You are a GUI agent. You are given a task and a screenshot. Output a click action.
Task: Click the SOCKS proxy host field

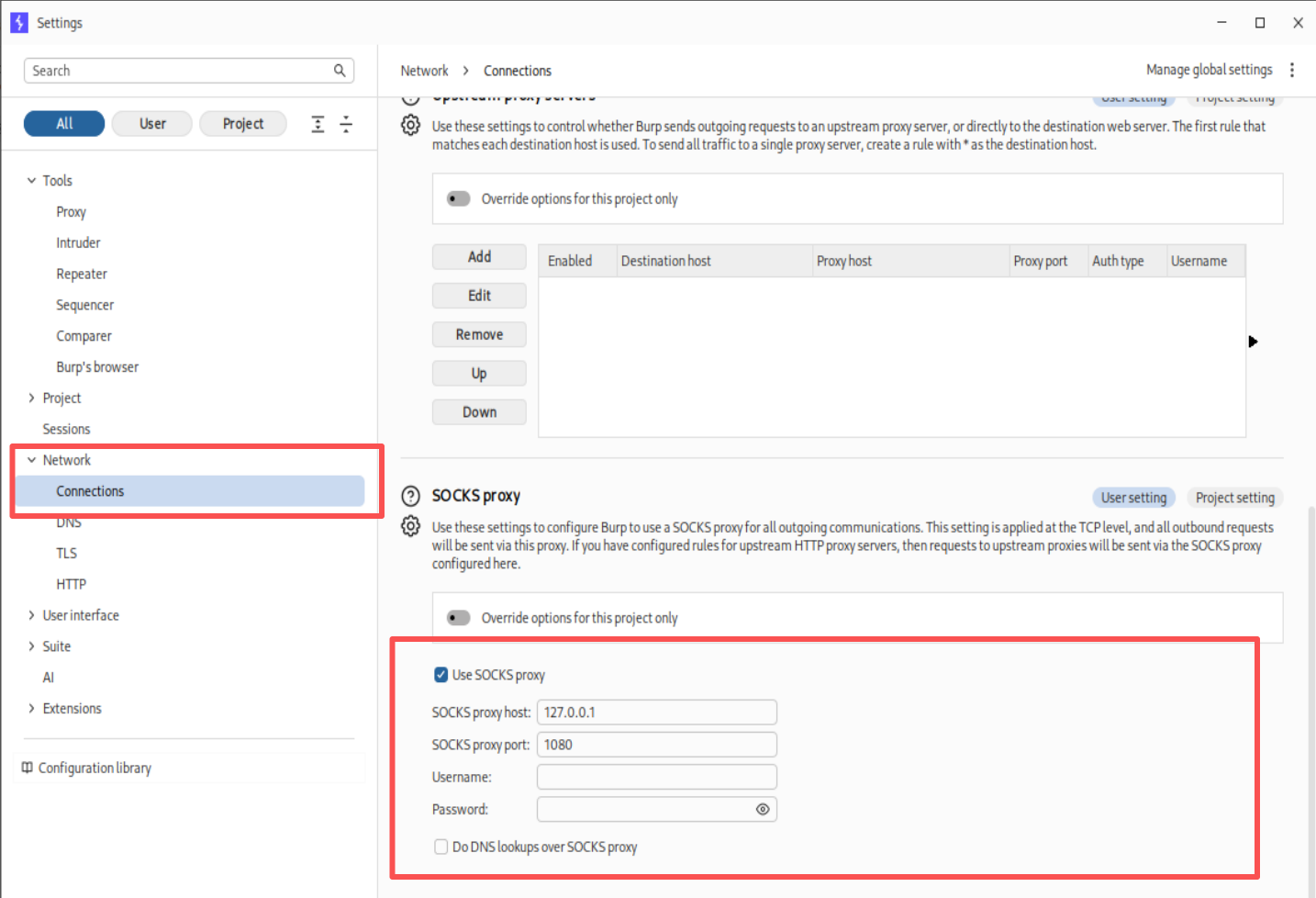[656, 713]
